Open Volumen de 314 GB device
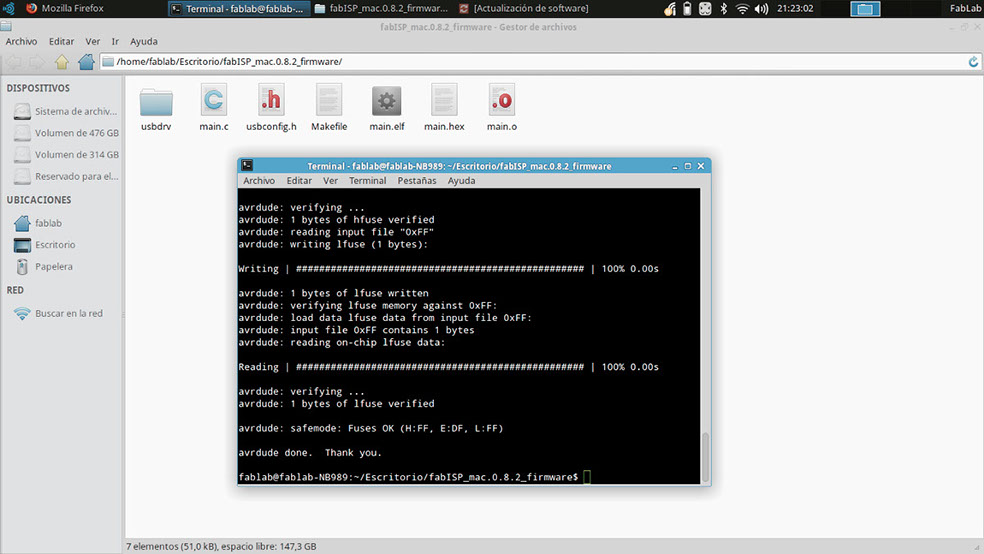The height and width of the screenshot is (554, 984). [66, 154]
